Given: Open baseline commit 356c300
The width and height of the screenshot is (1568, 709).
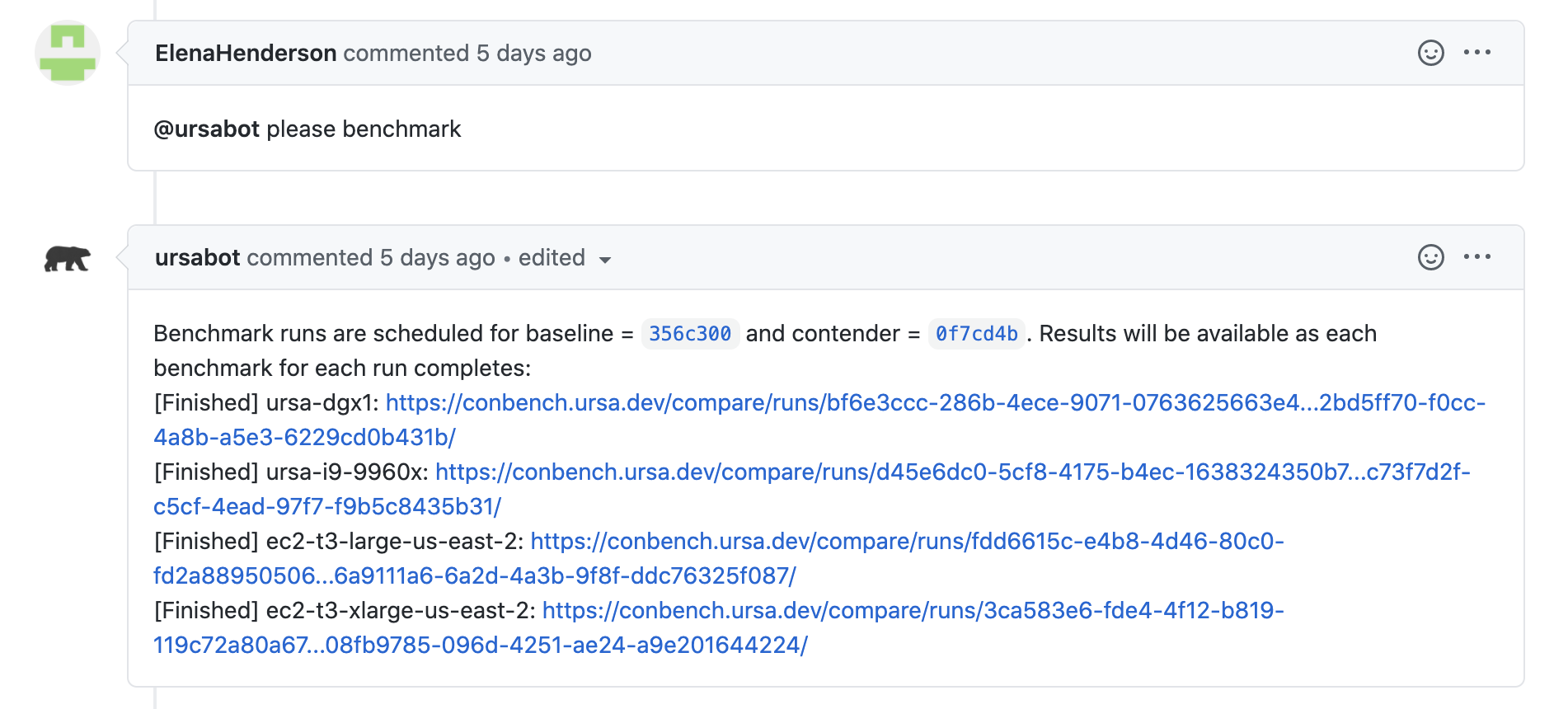Looking at the screenshot, I should (690, 334).
